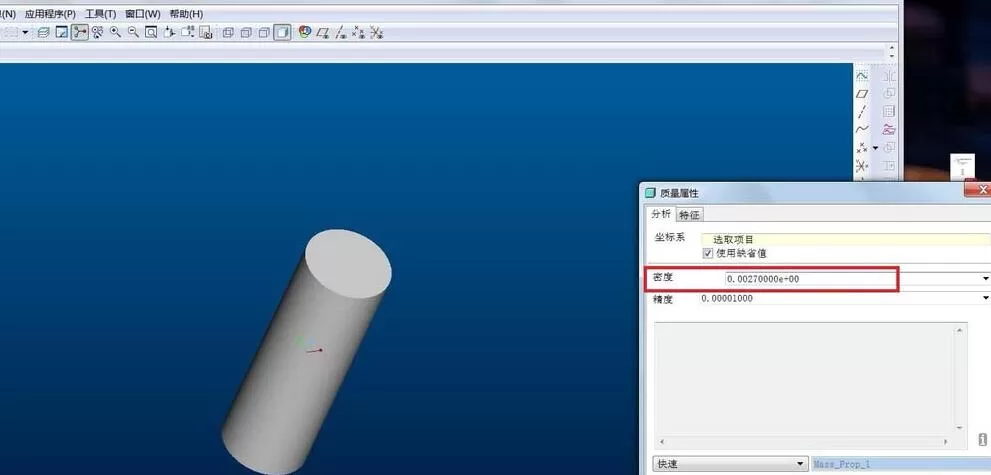Click the pink style surface icon
The width and height of the screenshot is (991, 475).
click(889, 129)
